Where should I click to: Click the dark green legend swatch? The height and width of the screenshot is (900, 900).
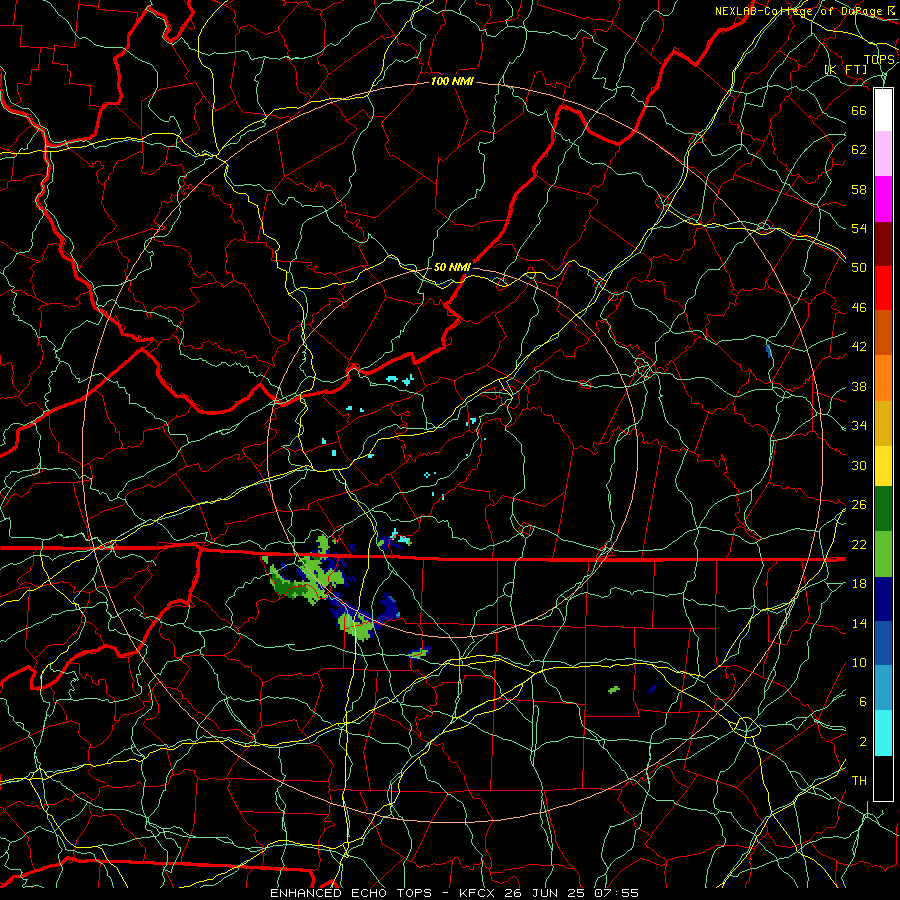tap(883, 509)
